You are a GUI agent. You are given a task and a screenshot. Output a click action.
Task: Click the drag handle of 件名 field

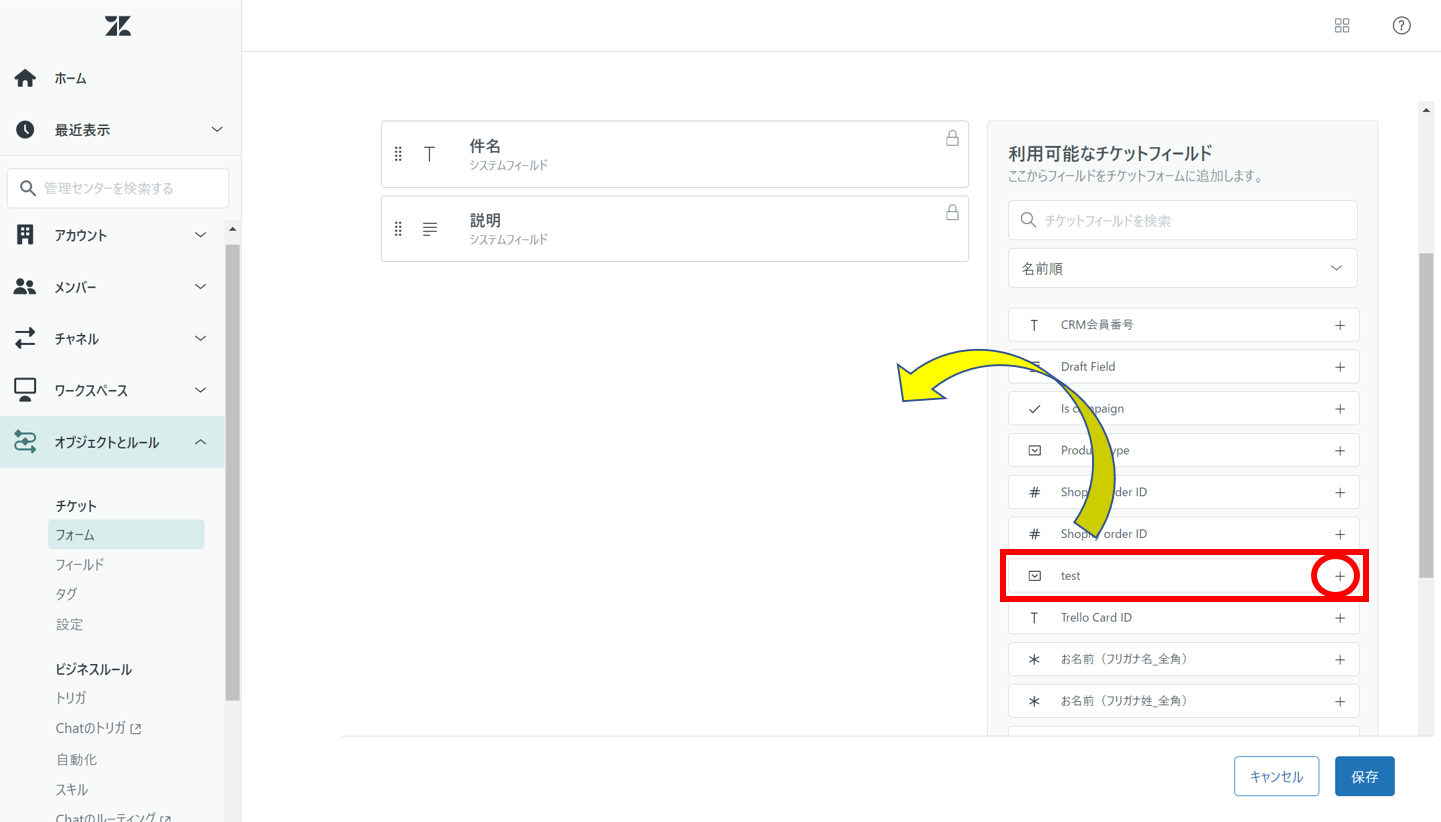click(x=398, y=154)
